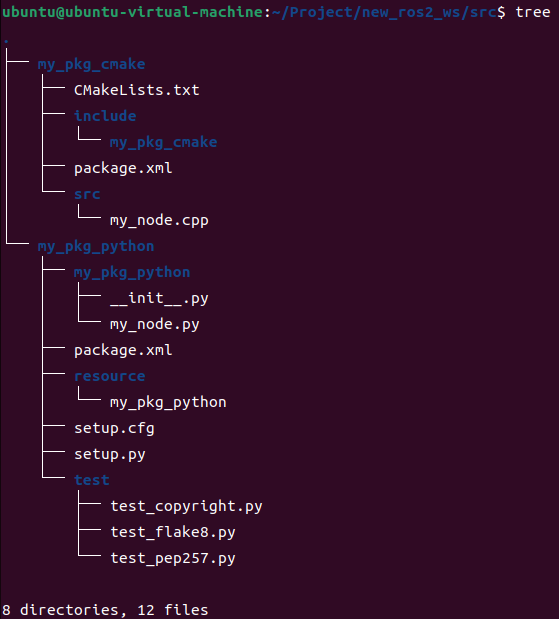
Task: Select the my_node.py file name
Action: point(155,325)
